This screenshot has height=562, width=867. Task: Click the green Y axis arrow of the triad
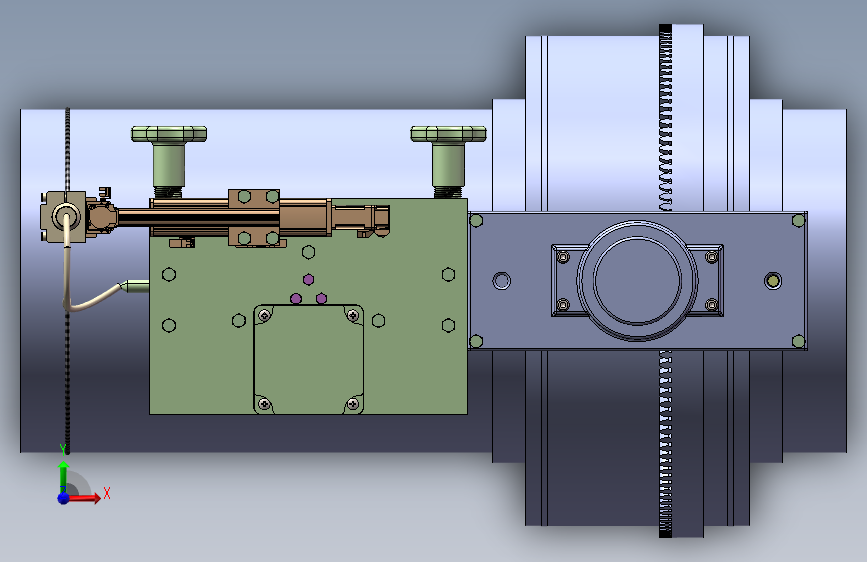click(64, 476)
